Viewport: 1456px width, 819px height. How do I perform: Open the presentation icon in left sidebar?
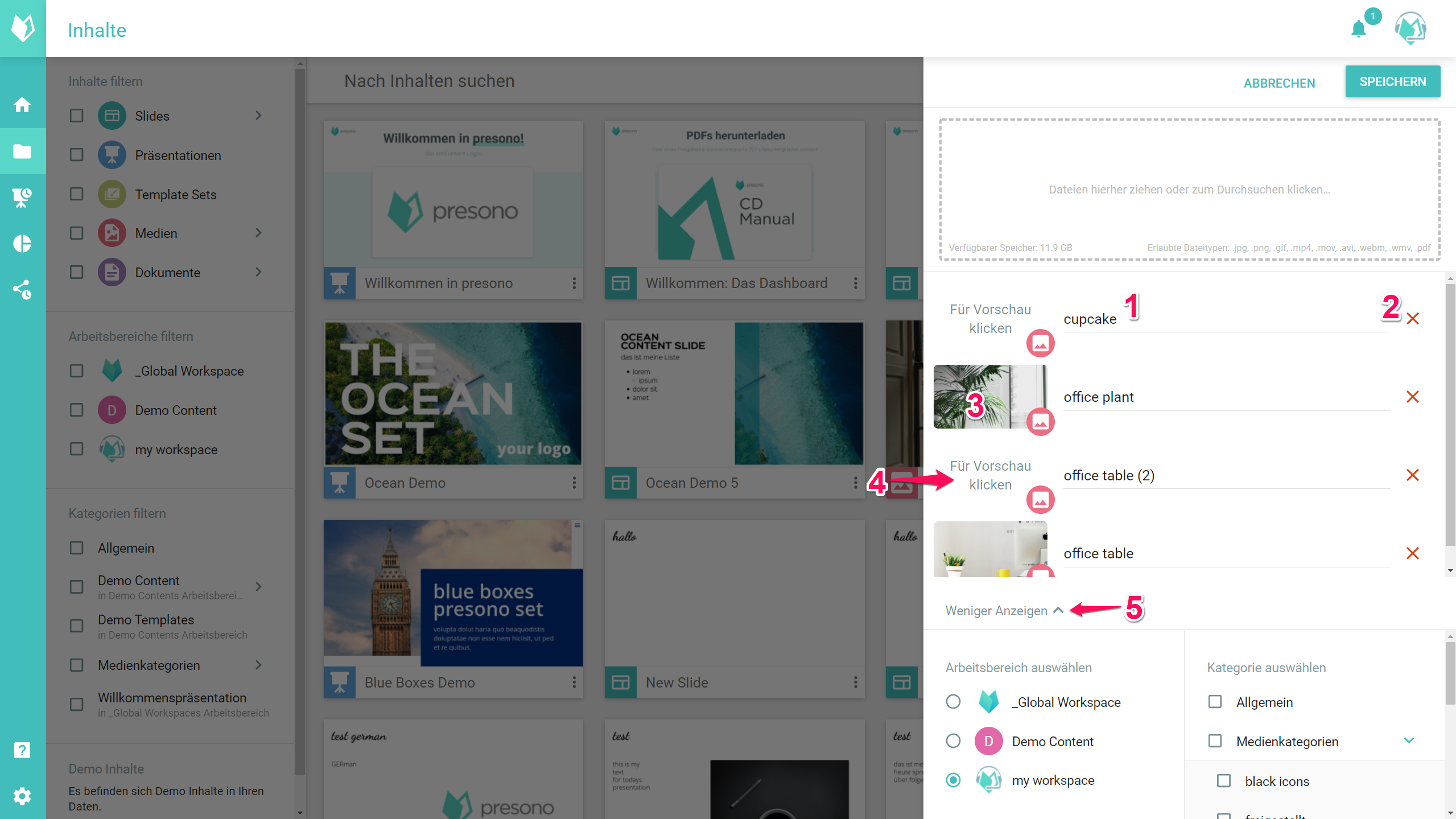pyautogui.click(x=22, y=197)
